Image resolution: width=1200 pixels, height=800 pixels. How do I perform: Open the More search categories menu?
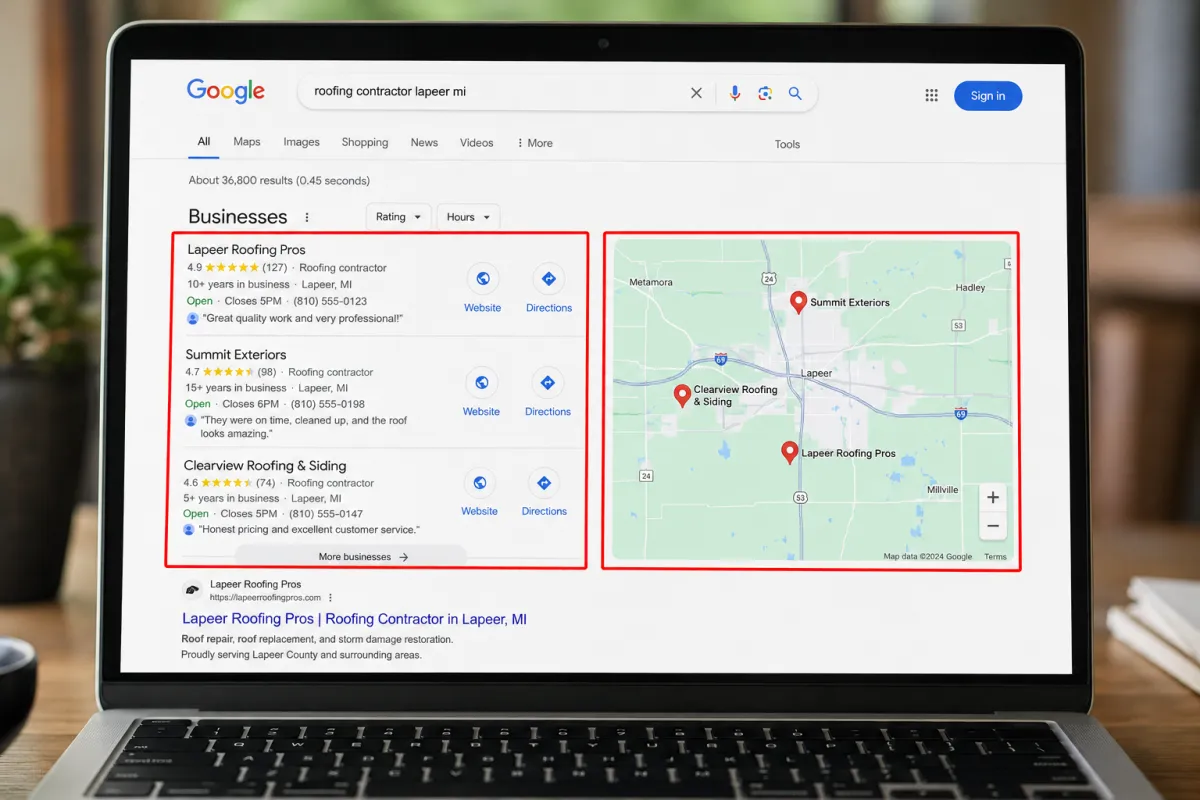point(534,143)
